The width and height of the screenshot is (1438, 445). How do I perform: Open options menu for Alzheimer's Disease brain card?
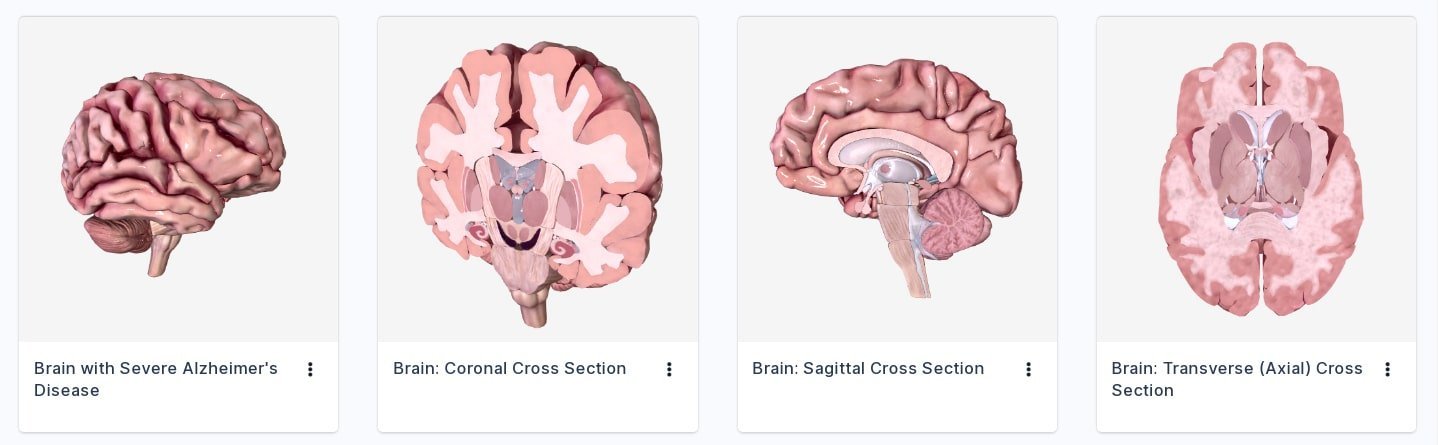(310, 369)
